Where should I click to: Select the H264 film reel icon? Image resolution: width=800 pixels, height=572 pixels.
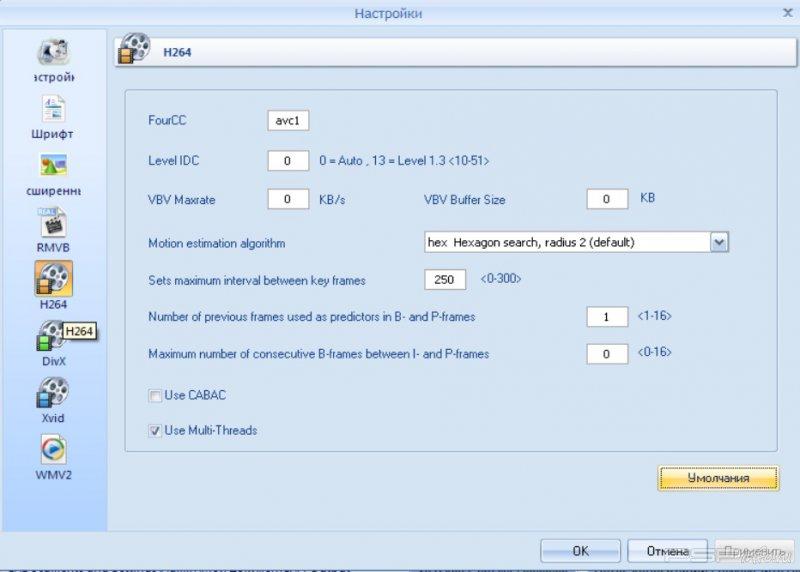pos(53,279)
